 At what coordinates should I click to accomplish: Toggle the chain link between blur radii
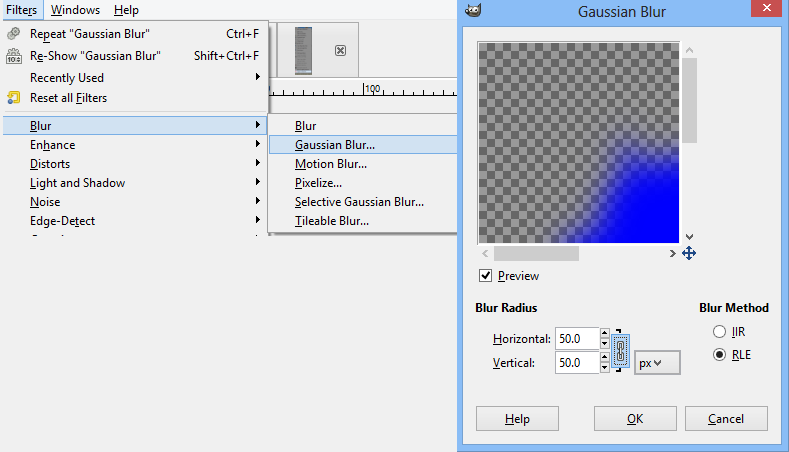click(620, 350)
